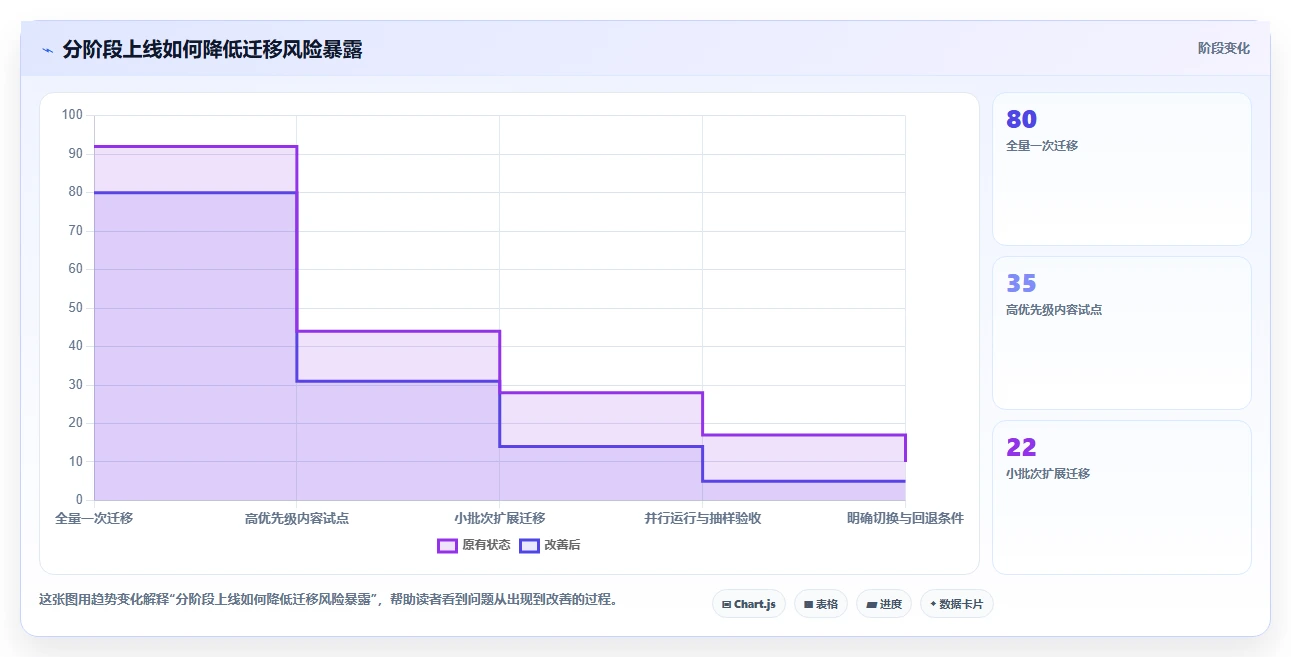Click the description text below the chart
Screen dimensions: 1291x657
pos(328,600)
